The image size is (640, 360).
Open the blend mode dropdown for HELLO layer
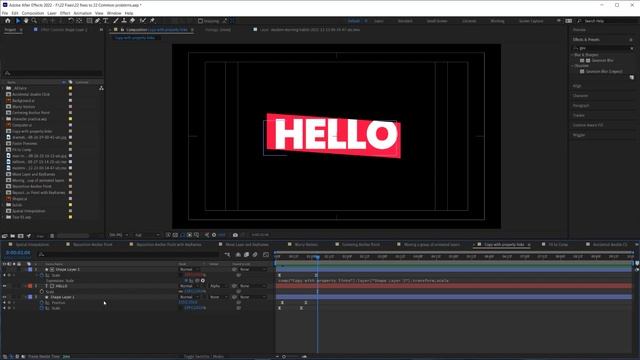pos(189,286)
